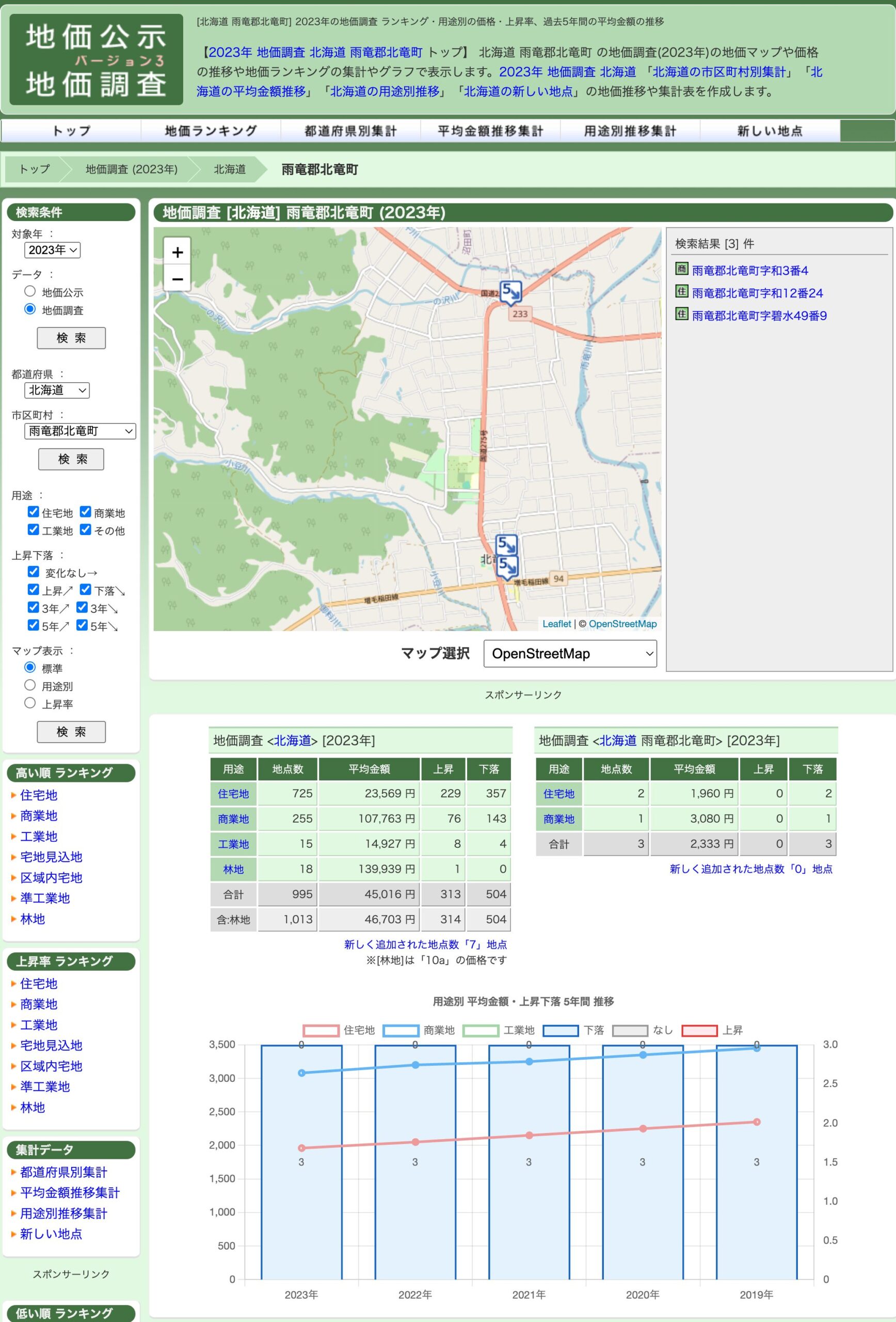Open the 対象年 year dropdown

coord(52,250)
